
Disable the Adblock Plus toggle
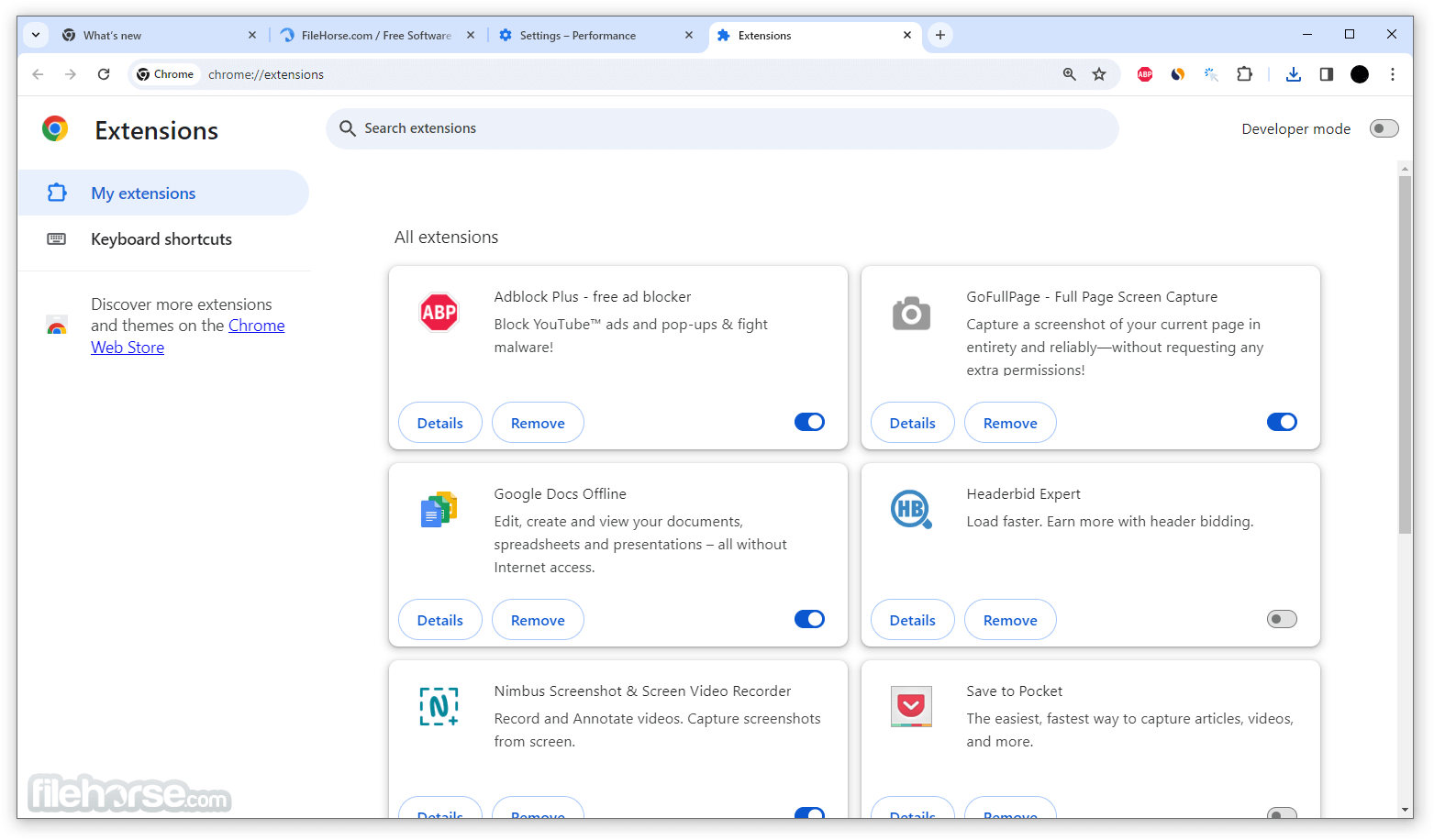click(x=809, y=422)
